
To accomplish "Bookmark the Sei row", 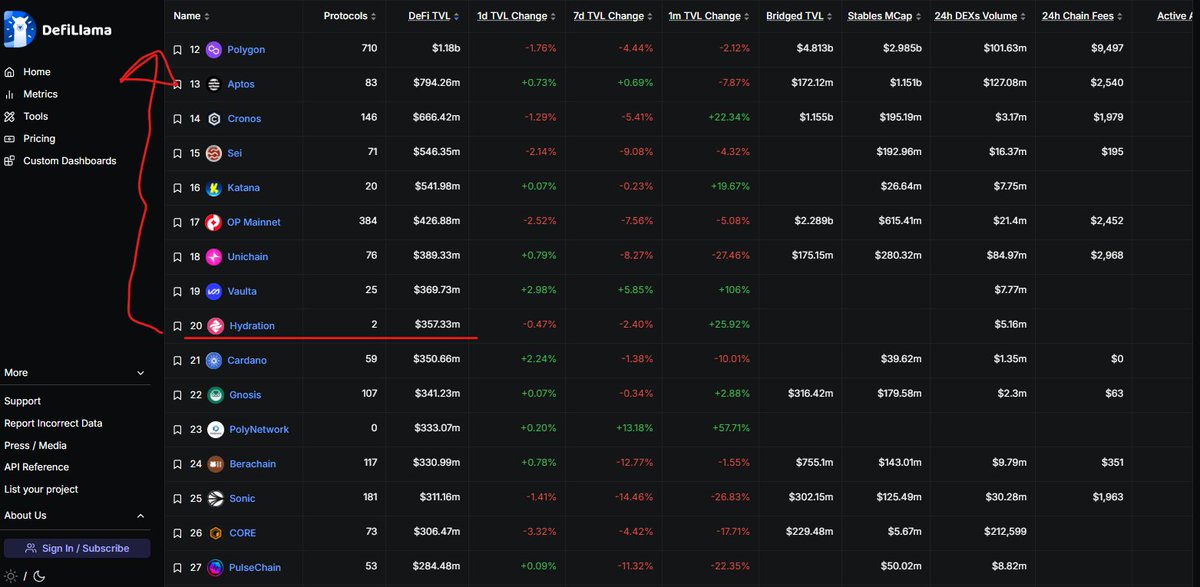I will click(x=177, y=153).
